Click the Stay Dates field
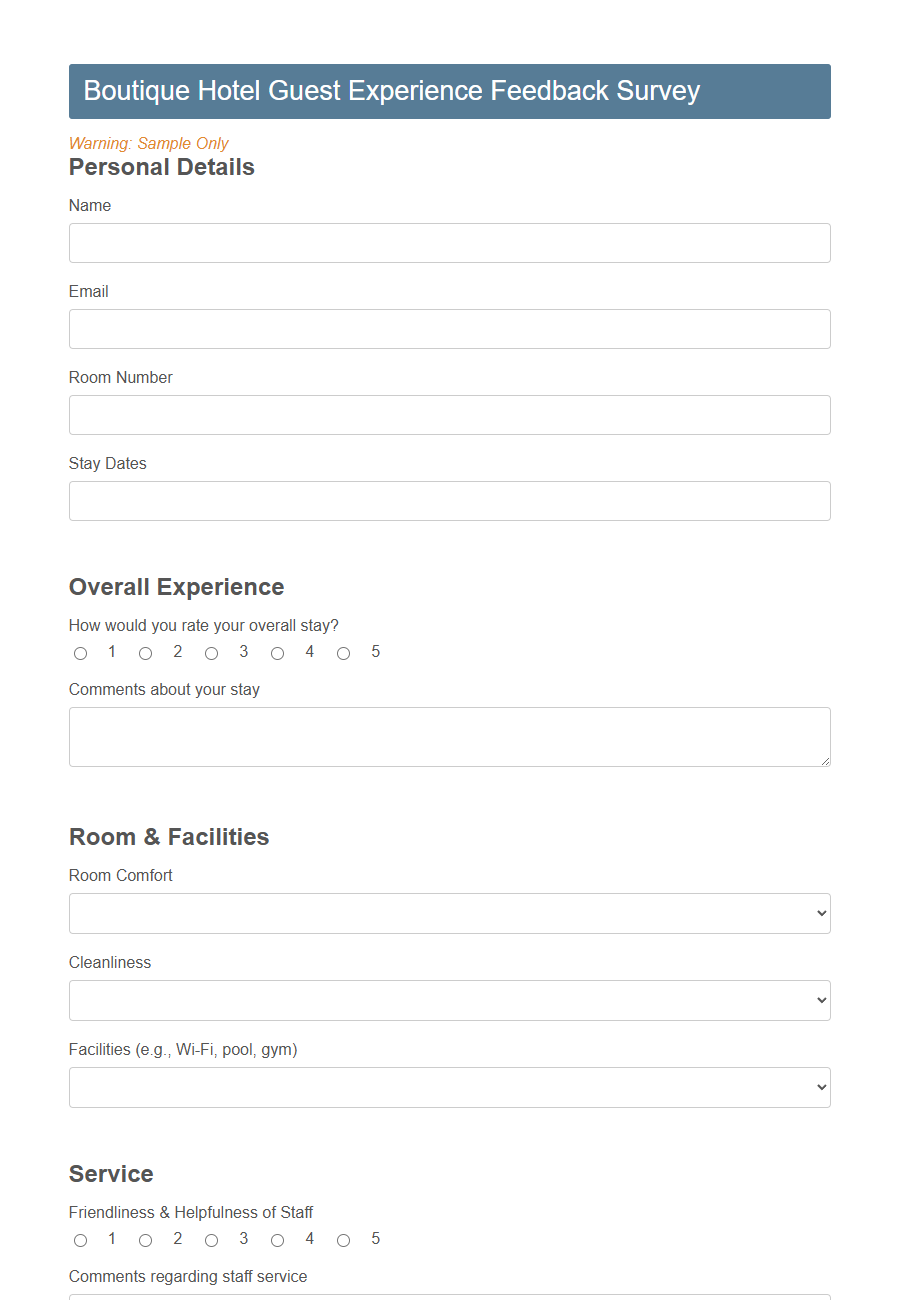 coord(449,501)
